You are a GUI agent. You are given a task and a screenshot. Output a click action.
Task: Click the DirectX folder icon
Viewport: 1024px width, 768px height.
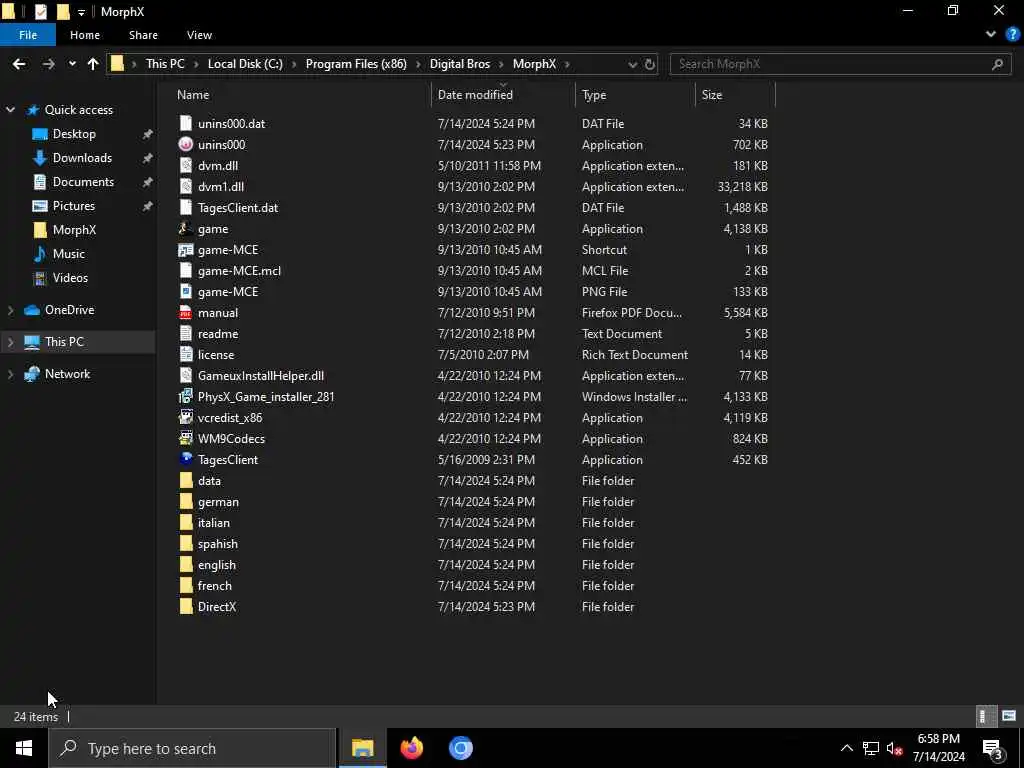coord(186,607)
